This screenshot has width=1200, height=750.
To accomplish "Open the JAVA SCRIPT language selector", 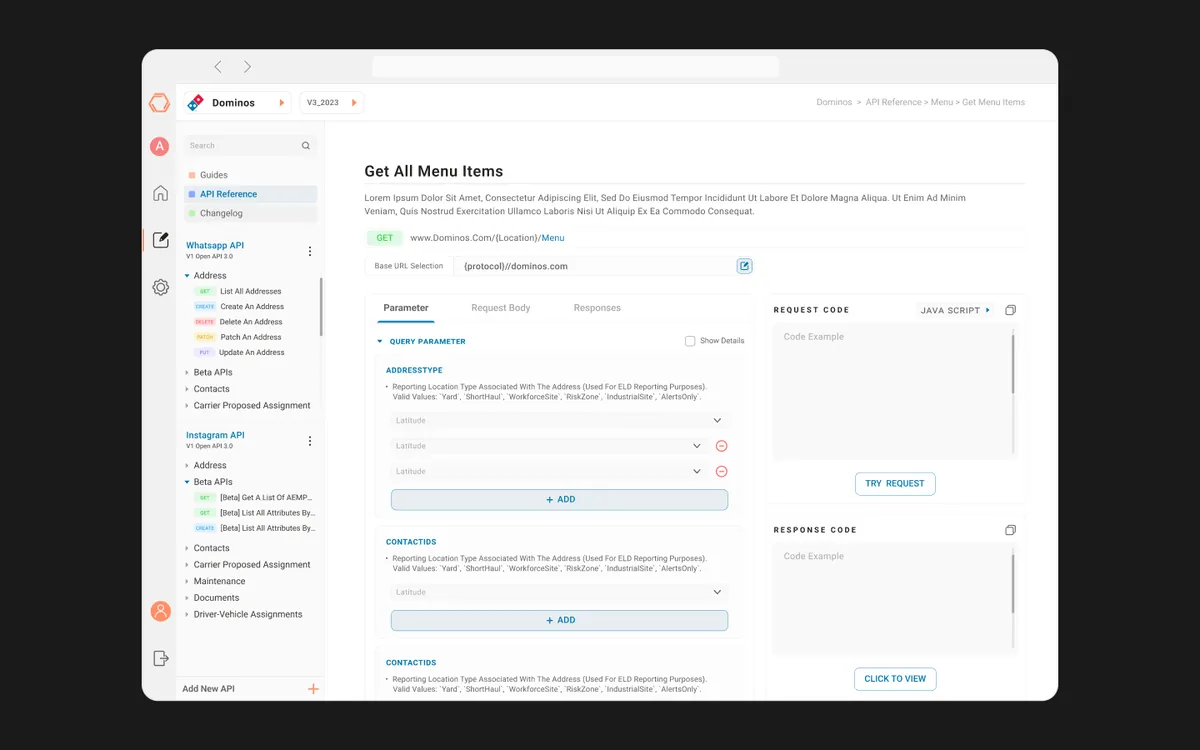I will pyautogui.click(x=955, y=310).
